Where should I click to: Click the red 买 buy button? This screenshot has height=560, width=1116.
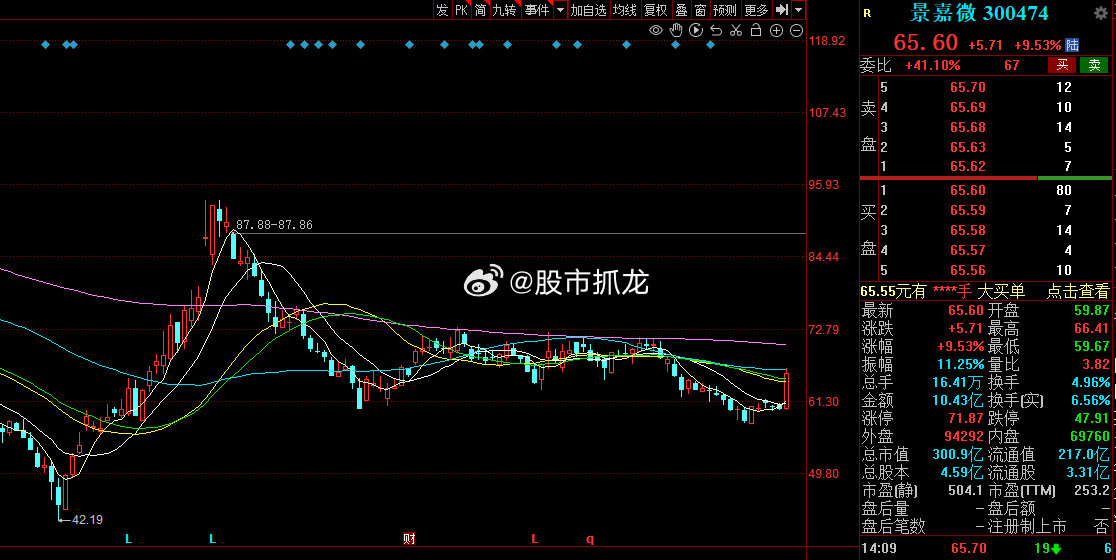[1061, 65]
